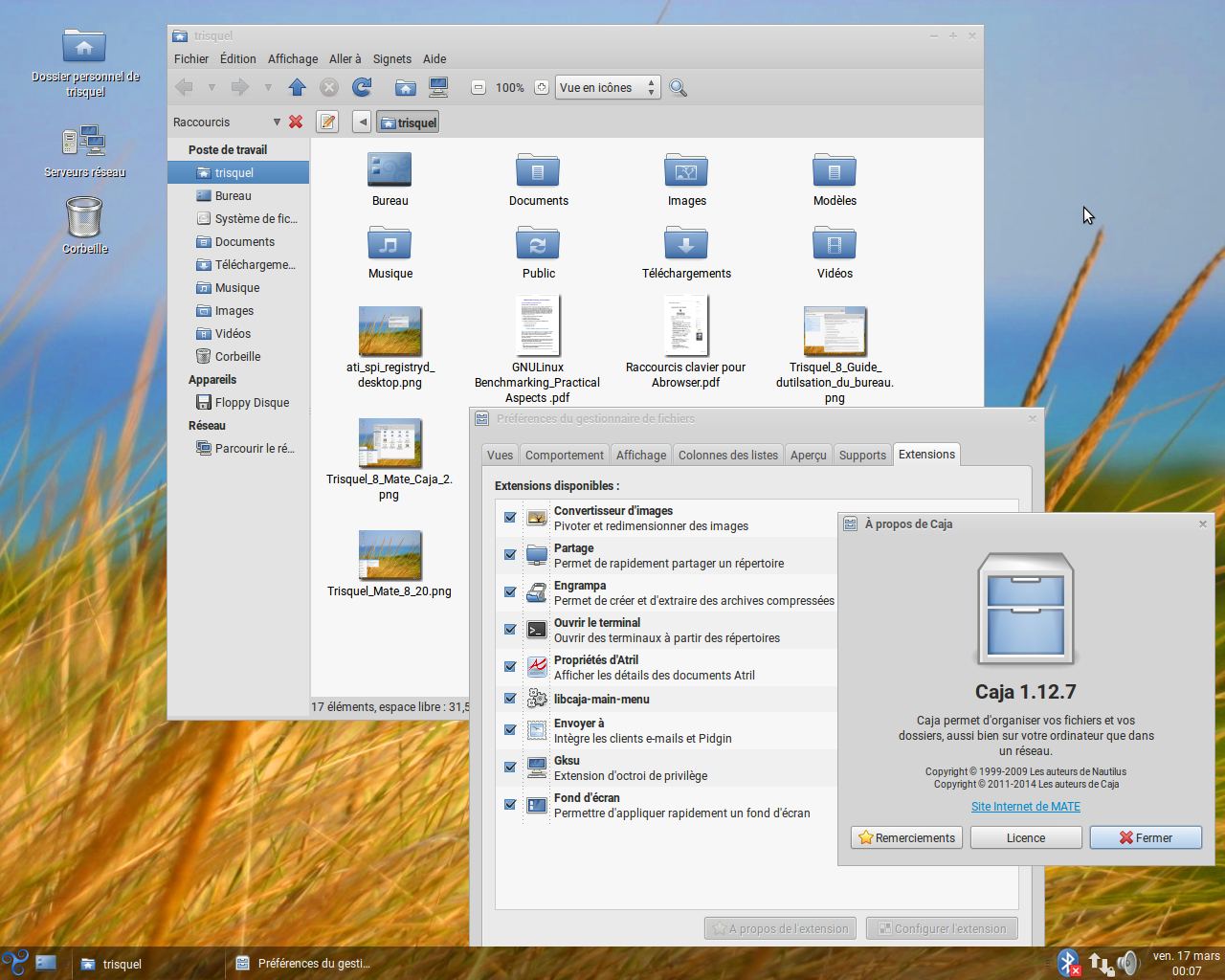The width and height of the screenshot is (1225, 980).
Task: Click Fermer in À propos de Caja
Action: [1146, 837]
